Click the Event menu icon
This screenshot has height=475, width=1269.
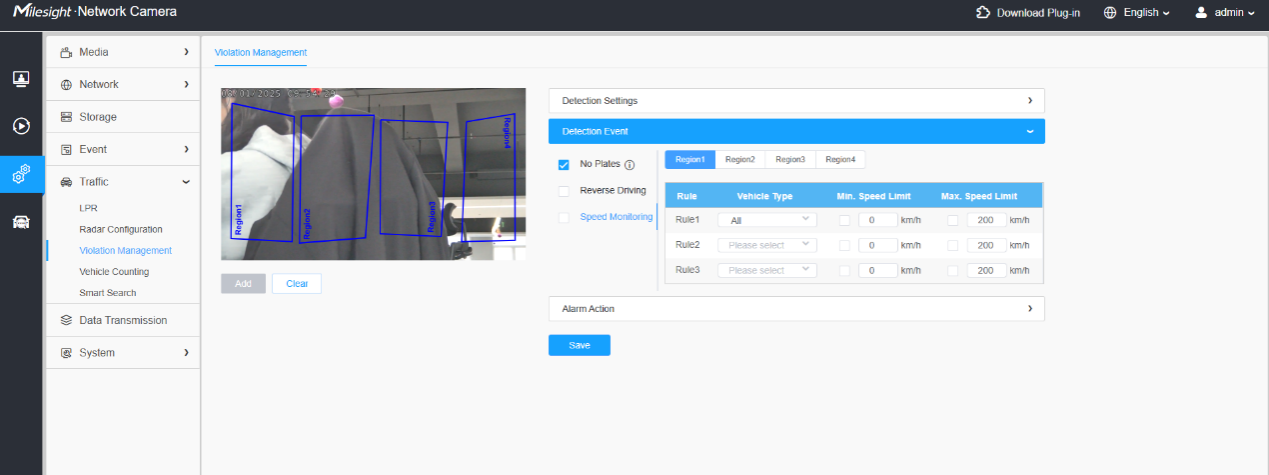click(x=67, y=149)
